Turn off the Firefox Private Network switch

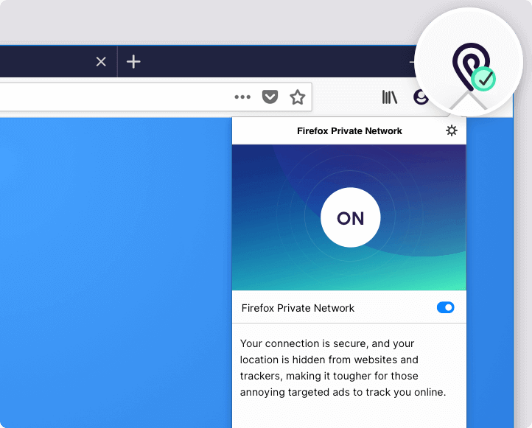[x=445, y=308]
